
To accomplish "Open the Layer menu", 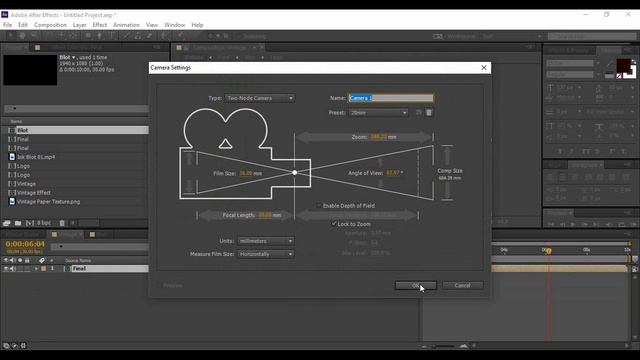I will (x=79, y=25).
